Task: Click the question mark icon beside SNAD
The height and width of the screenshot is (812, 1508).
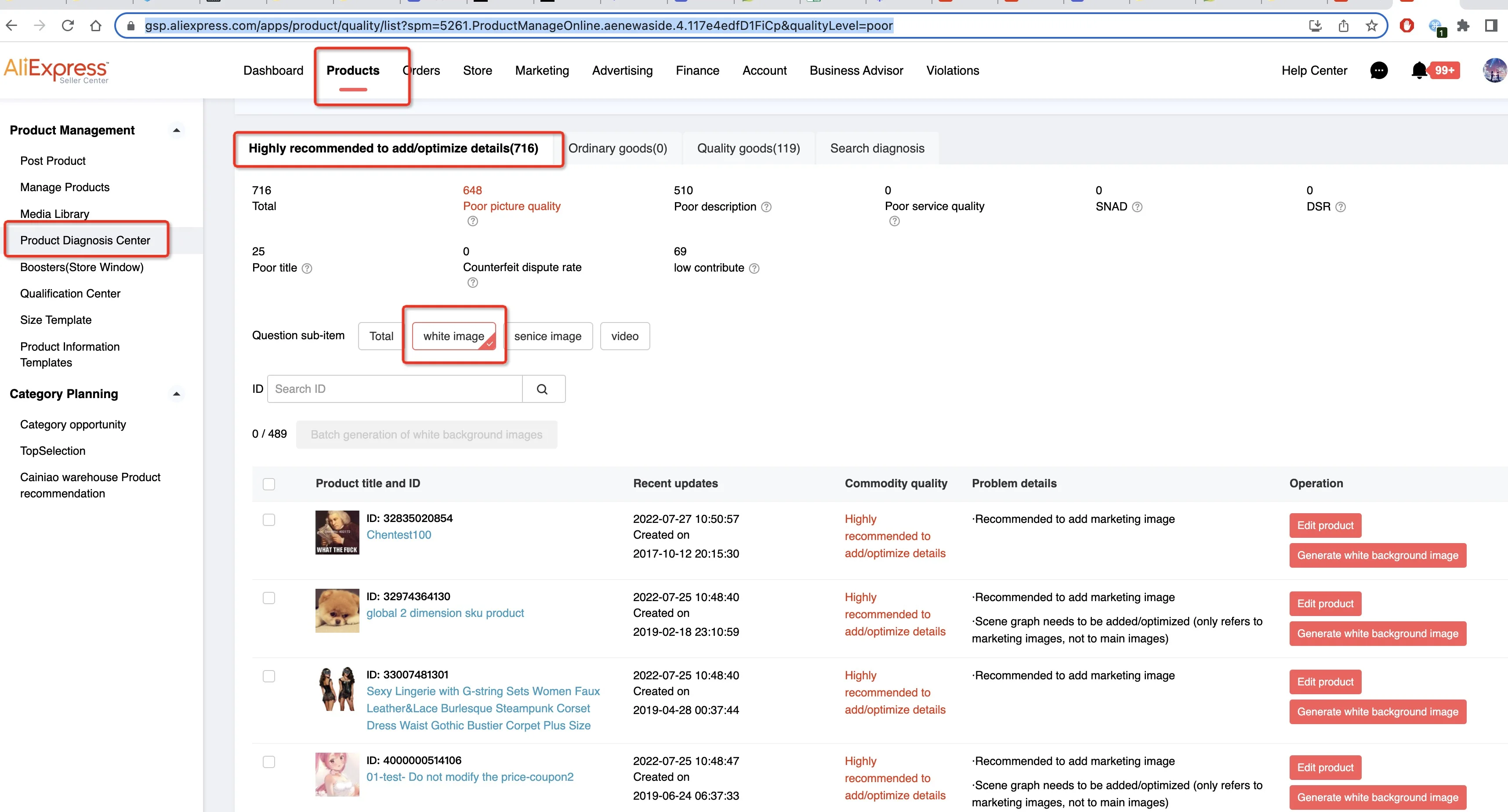Action: click(1138, 207)
